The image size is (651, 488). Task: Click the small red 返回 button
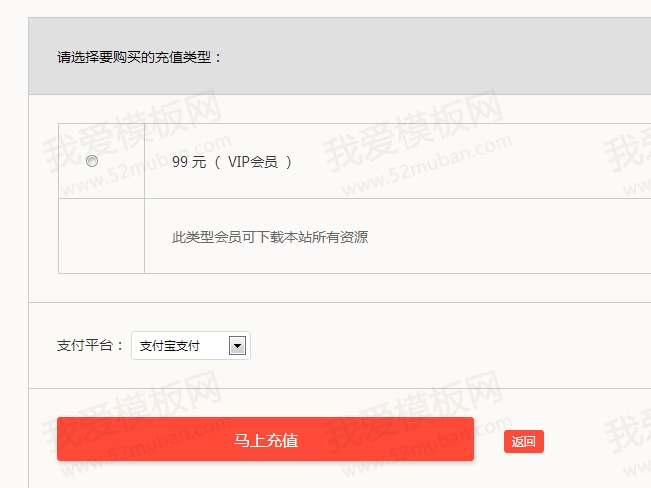point(524,441)
